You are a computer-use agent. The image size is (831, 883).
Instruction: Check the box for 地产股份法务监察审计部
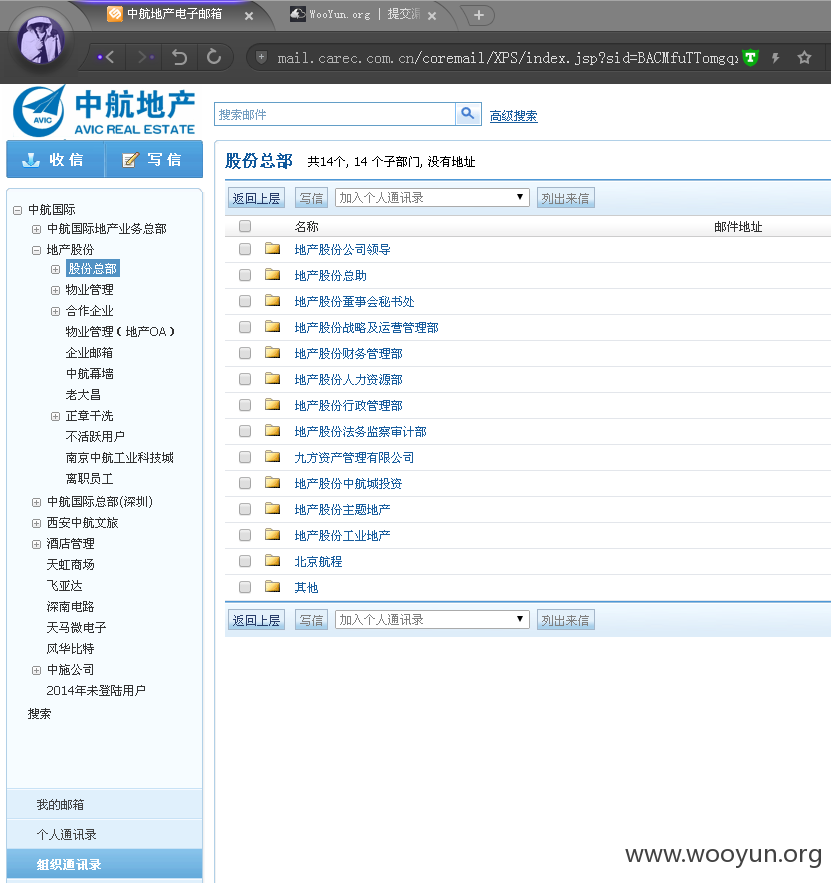(x=245, y=431)
